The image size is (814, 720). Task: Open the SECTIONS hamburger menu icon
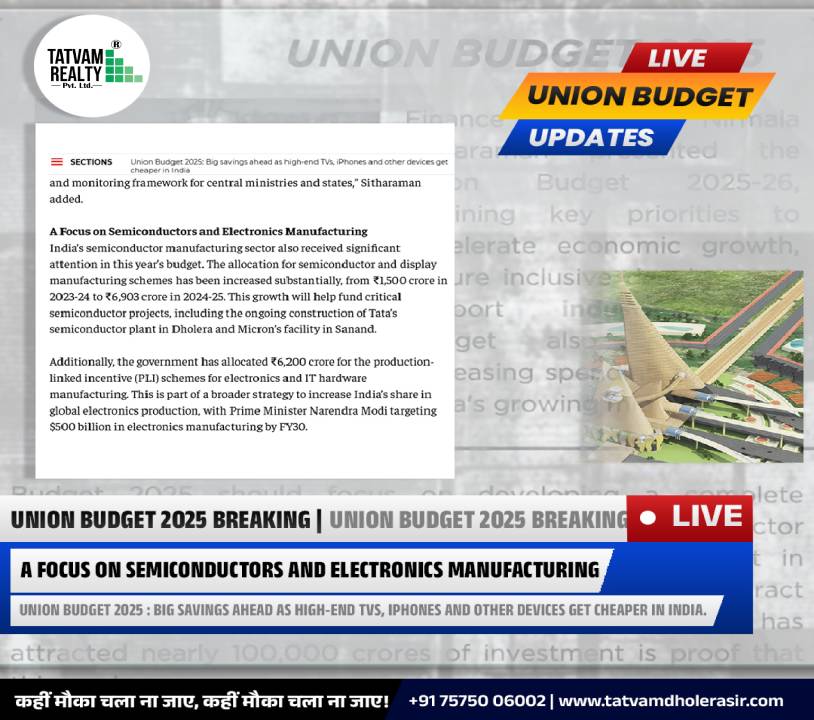(57, 162)
